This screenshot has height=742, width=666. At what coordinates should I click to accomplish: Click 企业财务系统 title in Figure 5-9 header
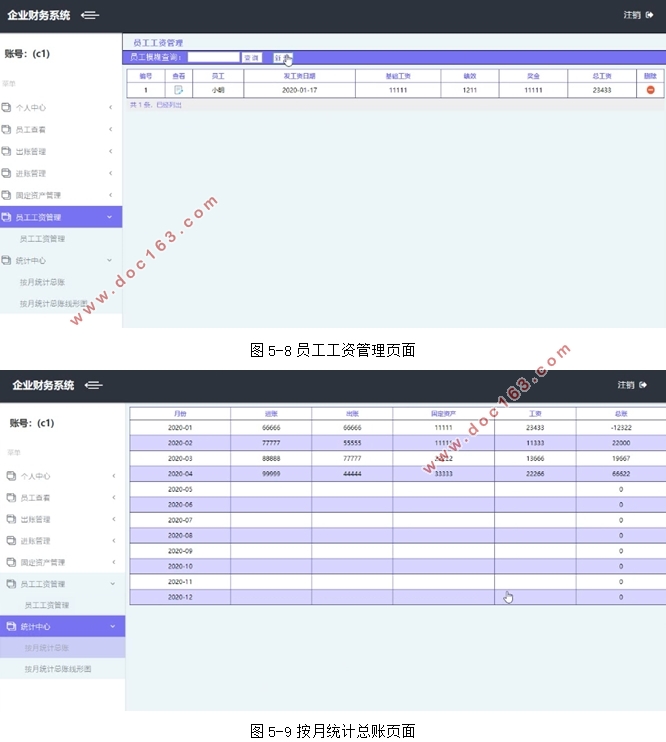[x=43, y=385]
